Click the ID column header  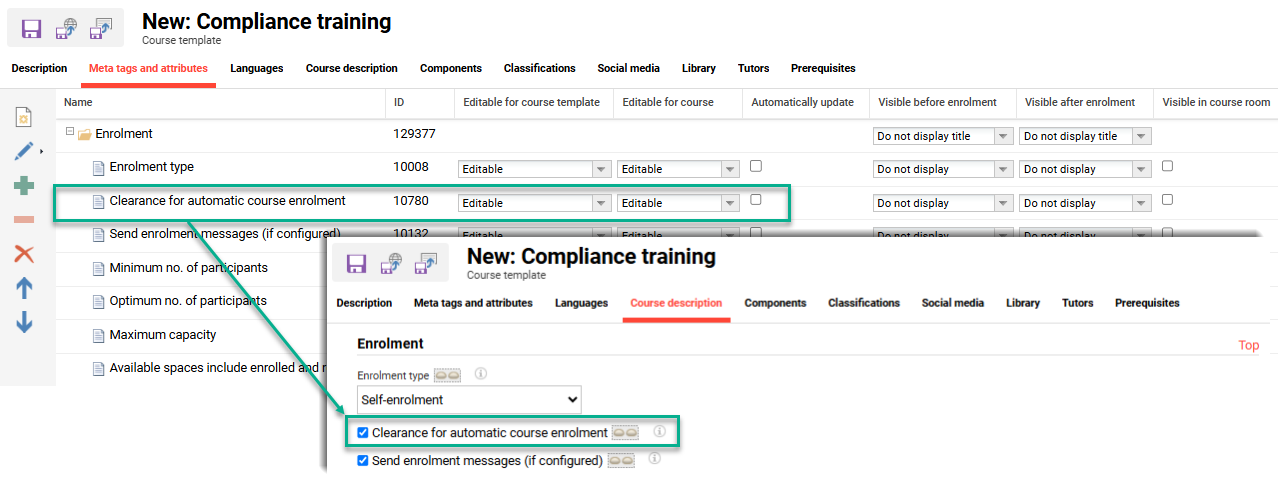point(399,102)
